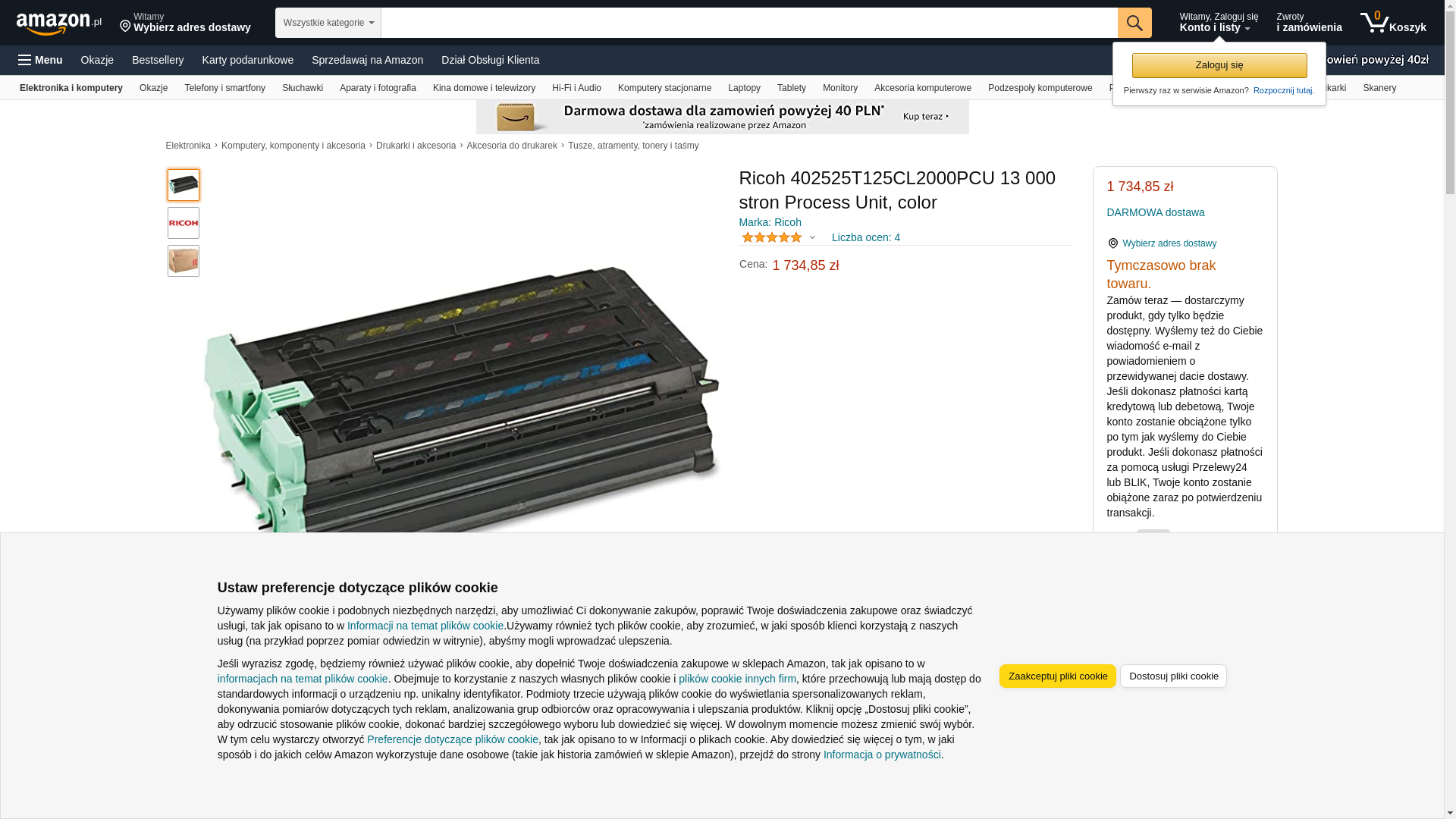Image resolution: width=1456 pixels, height=819 pixels.
Task: Click into the search text field
Action: [x=749, y=23]
